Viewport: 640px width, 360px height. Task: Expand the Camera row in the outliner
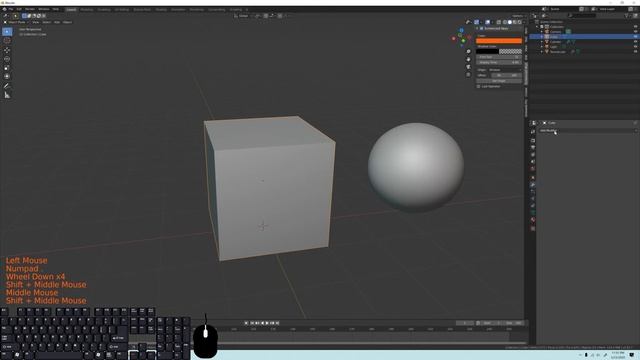click(x=542, y=31)
